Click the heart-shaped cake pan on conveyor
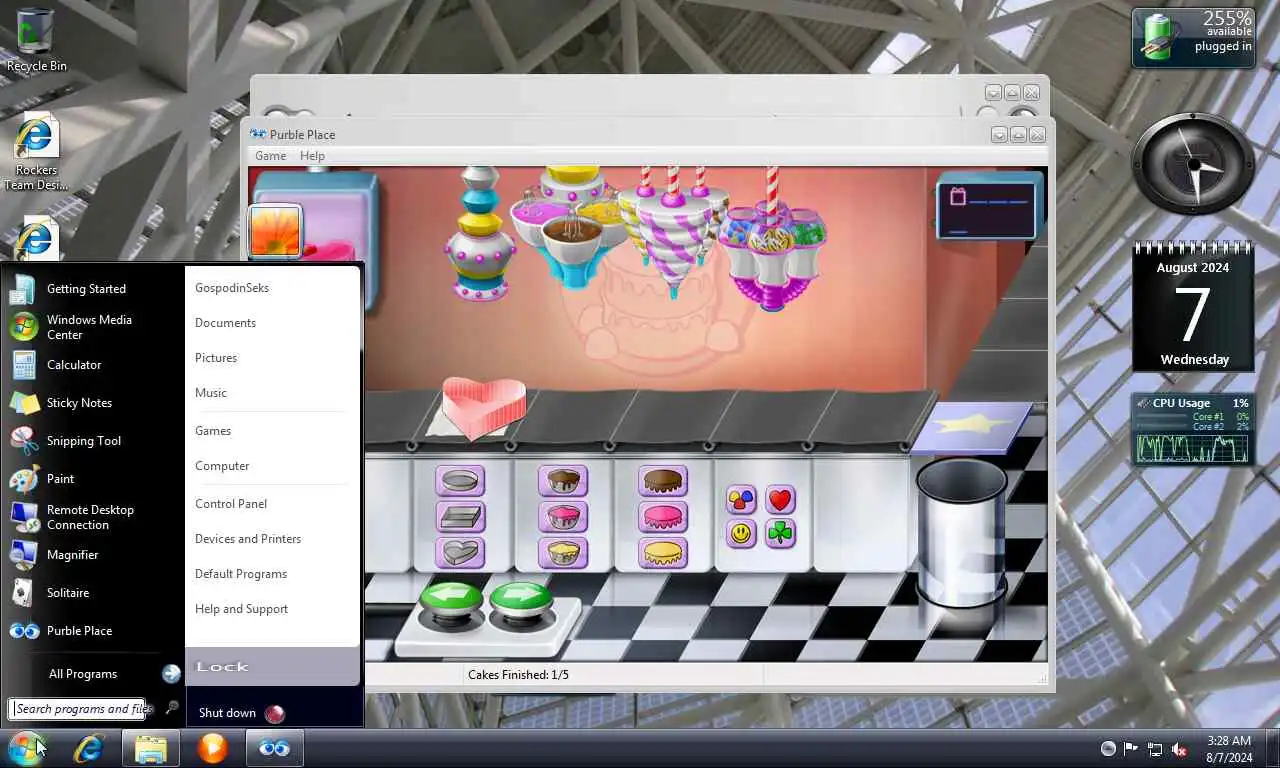The image size is (1280, 768). click(x=484, y=405)
